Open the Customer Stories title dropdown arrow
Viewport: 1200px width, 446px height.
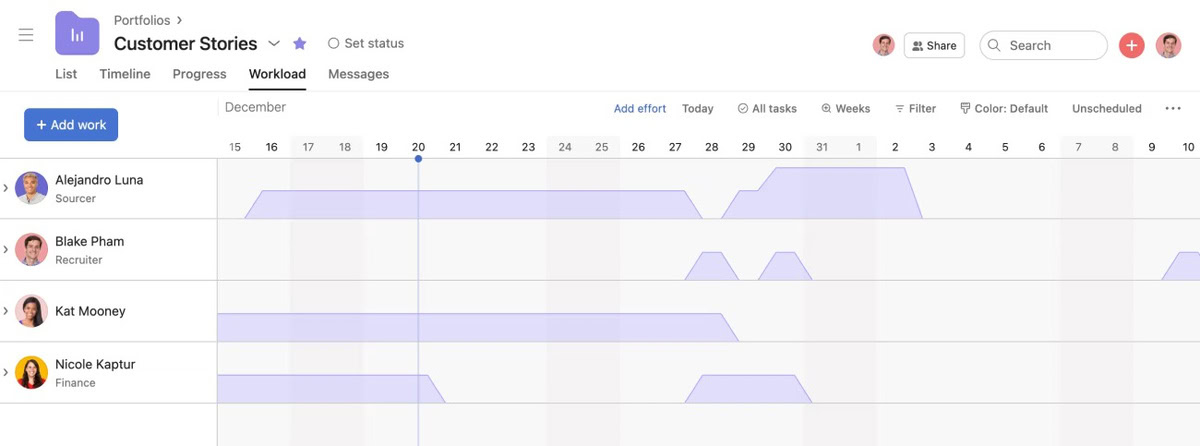pos(274,43)
